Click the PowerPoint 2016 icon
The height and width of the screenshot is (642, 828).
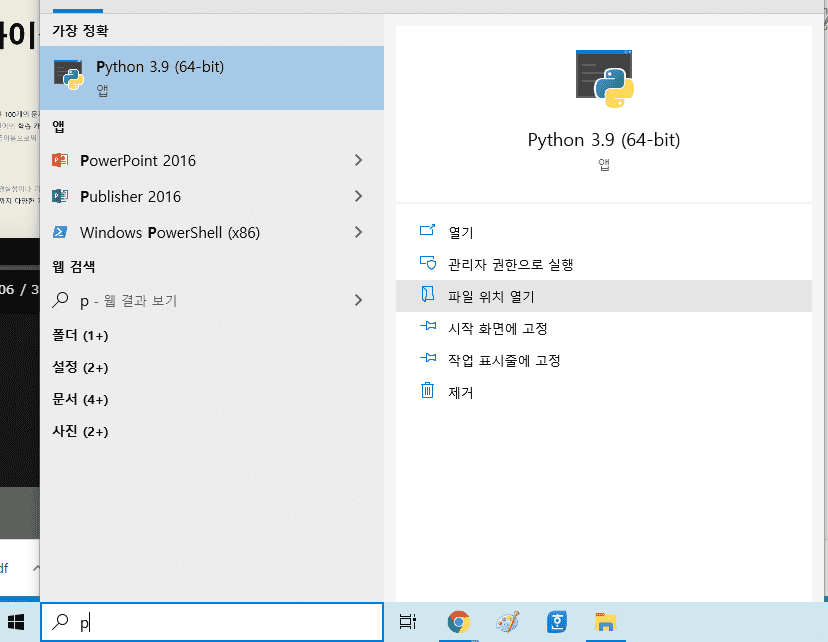coord(60,160)
